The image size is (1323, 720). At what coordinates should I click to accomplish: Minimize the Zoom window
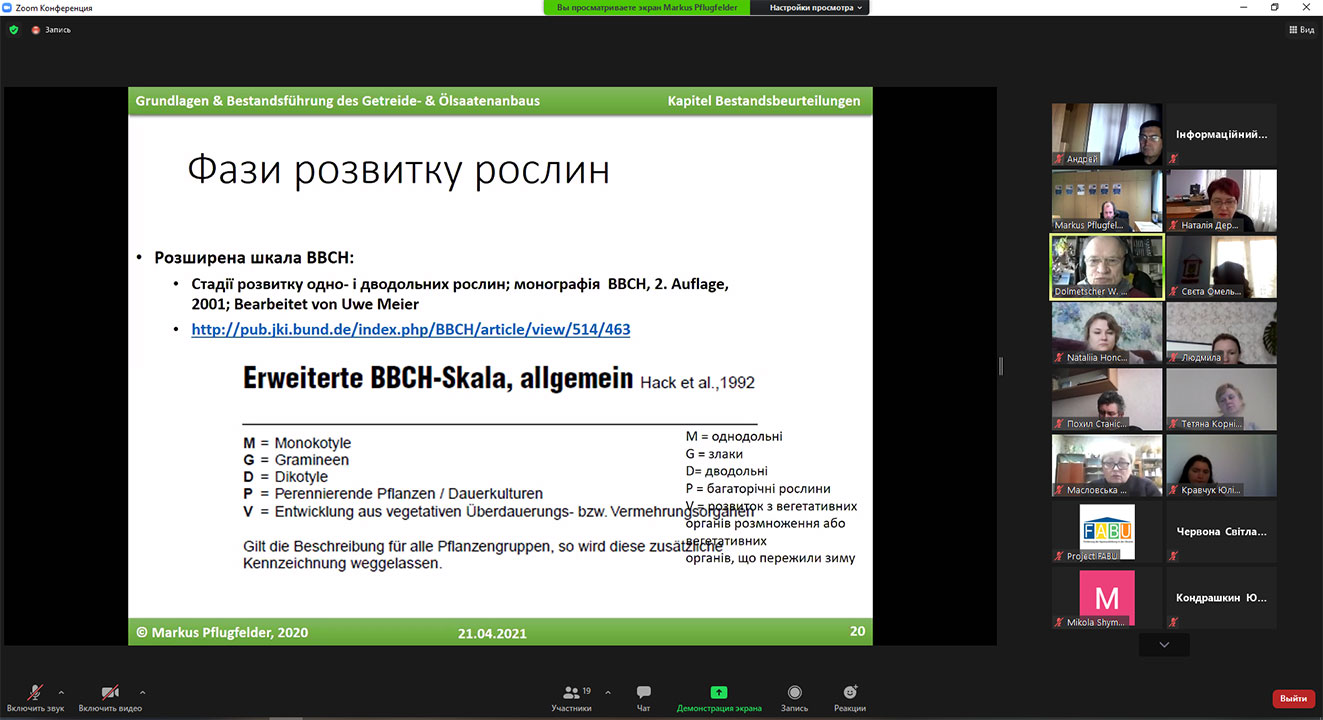[1245, 7]
